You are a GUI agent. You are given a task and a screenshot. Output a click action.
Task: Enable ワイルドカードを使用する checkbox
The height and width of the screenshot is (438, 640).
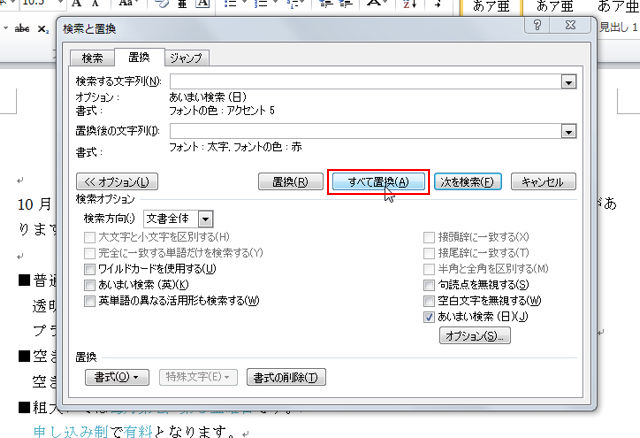pos(89,269)
